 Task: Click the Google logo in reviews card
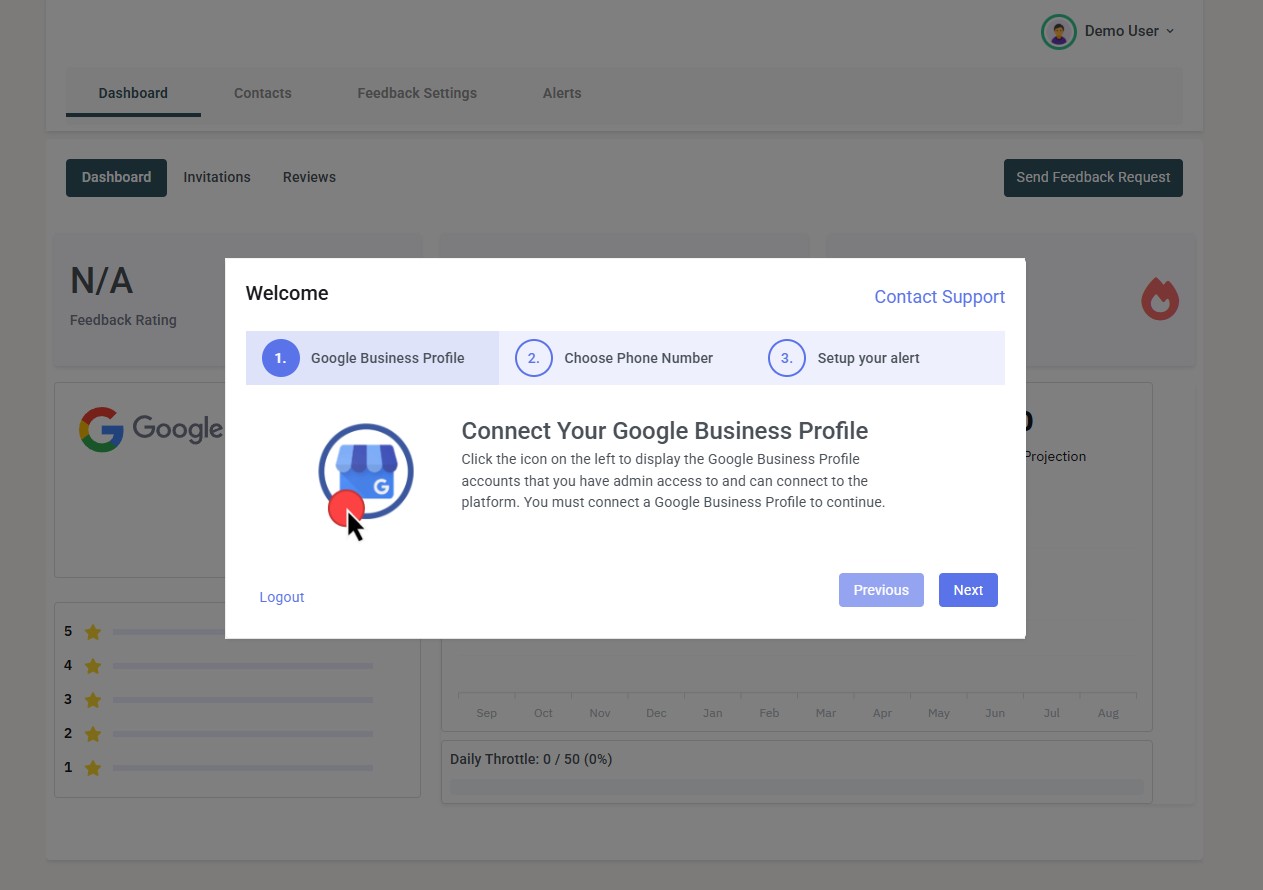(x=151, y=429)
